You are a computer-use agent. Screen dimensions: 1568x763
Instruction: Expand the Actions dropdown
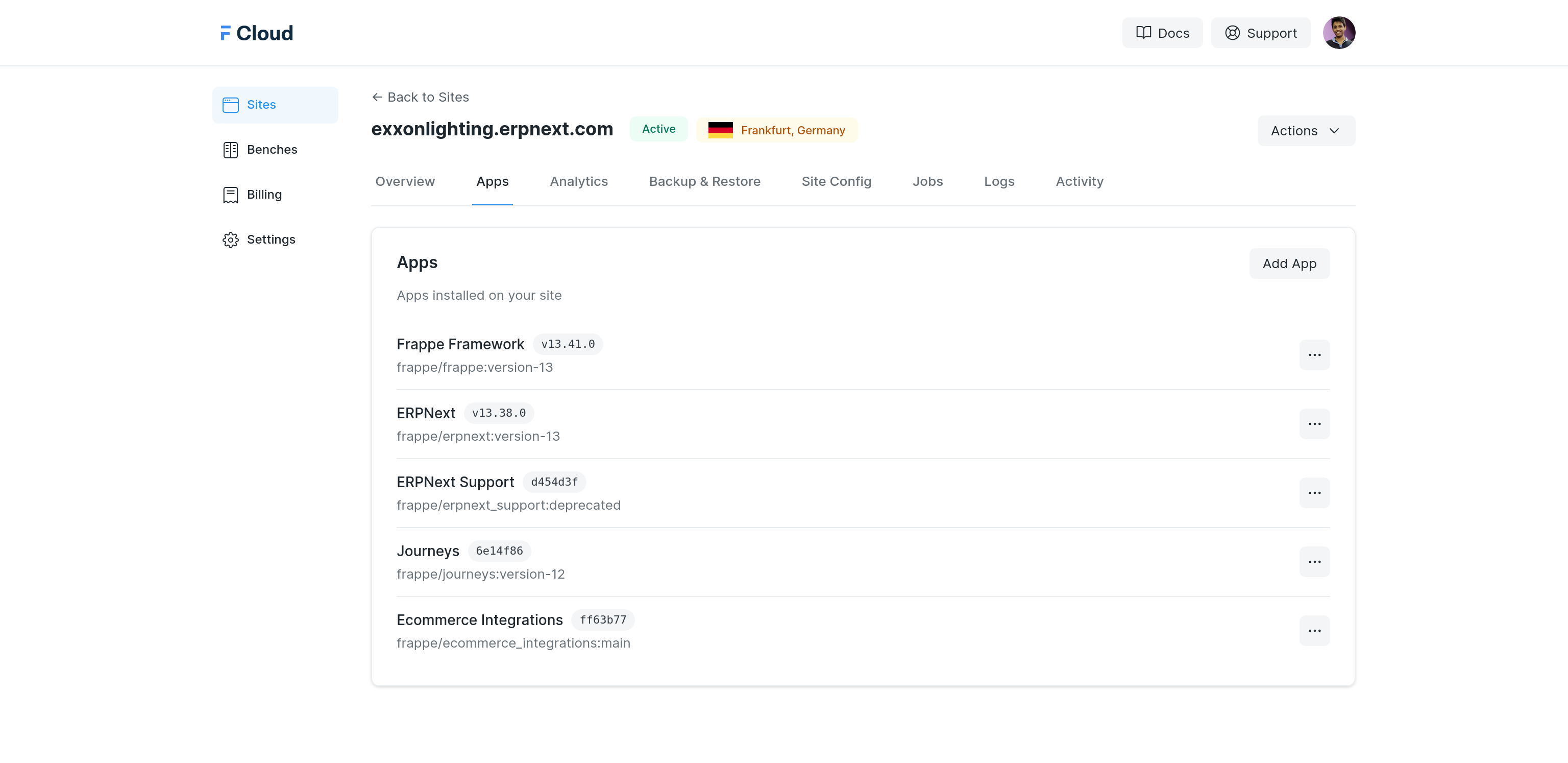(x=1306, y=131)
